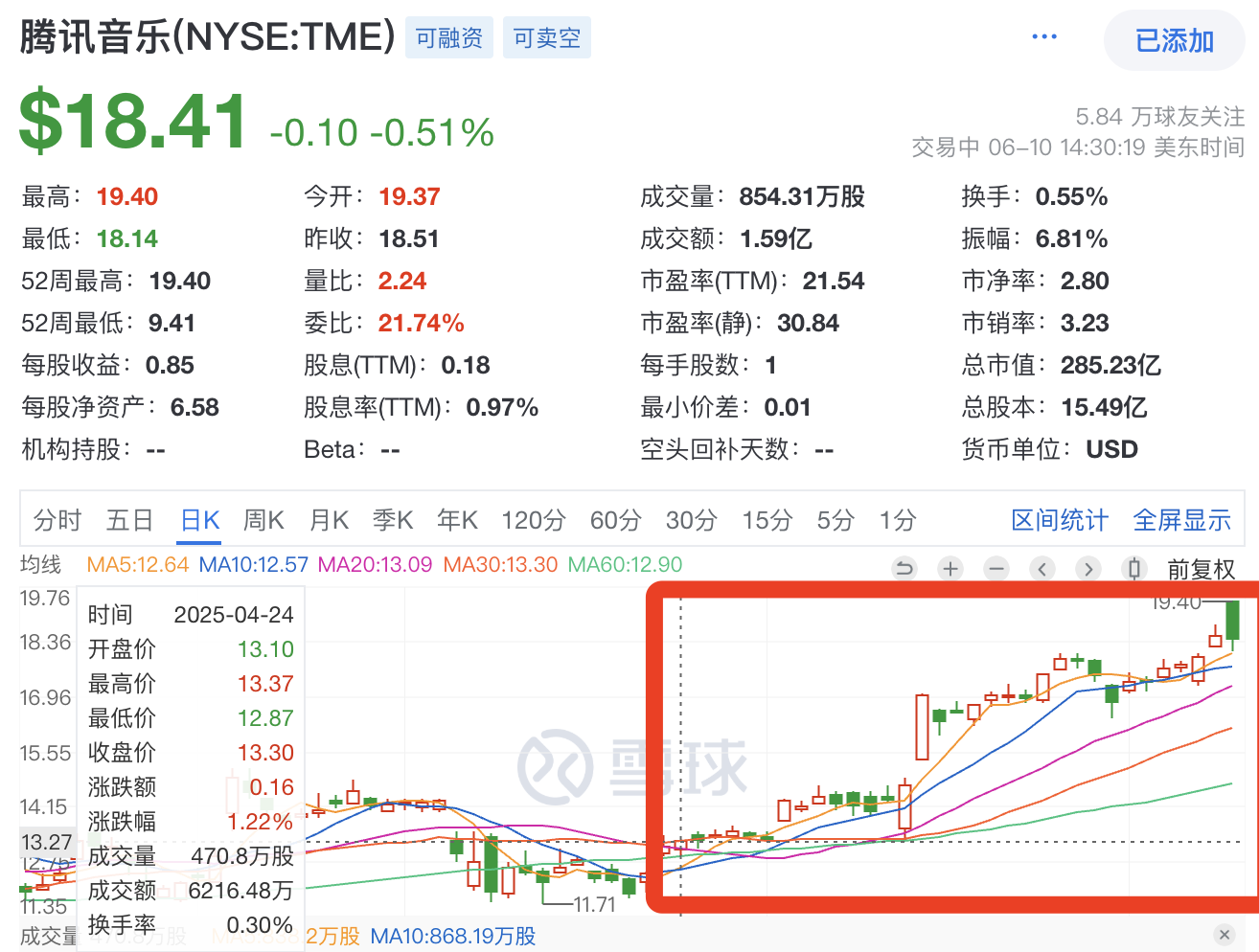1259x952 pixels.
Task: Click the MA10:12.57 indicator label
Action: point(253,564)
